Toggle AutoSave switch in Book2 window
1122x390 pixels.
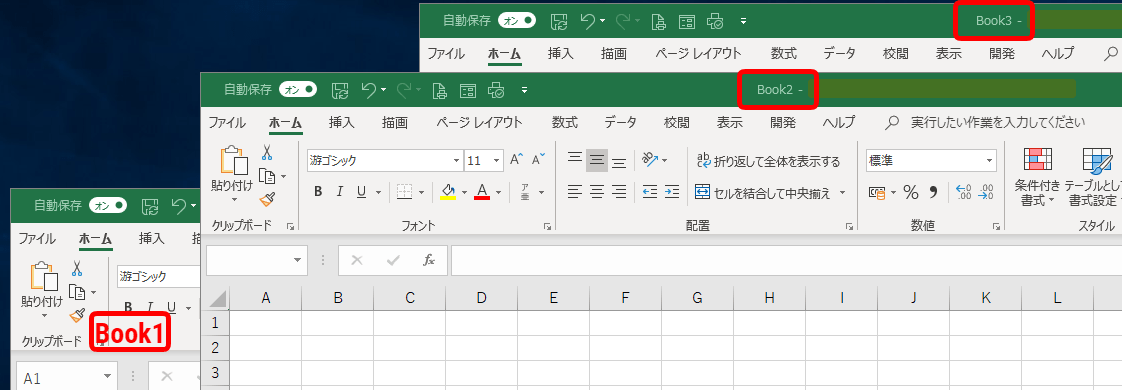(x=298, y=89)
